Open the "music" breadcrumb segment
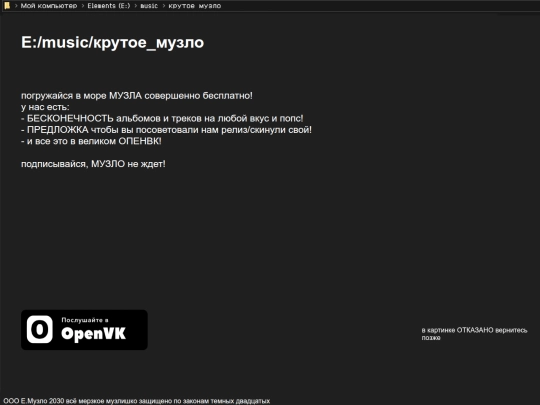The image size is (540, 405). [149, 6]
